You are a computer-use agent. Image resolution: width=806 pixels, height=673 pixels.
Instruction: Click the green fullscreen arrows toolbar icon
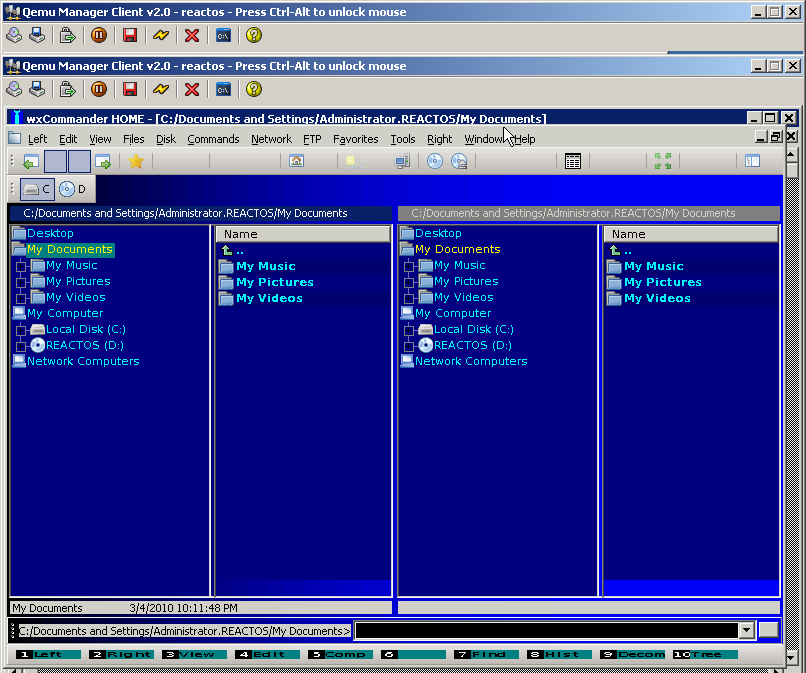point(662,161)
